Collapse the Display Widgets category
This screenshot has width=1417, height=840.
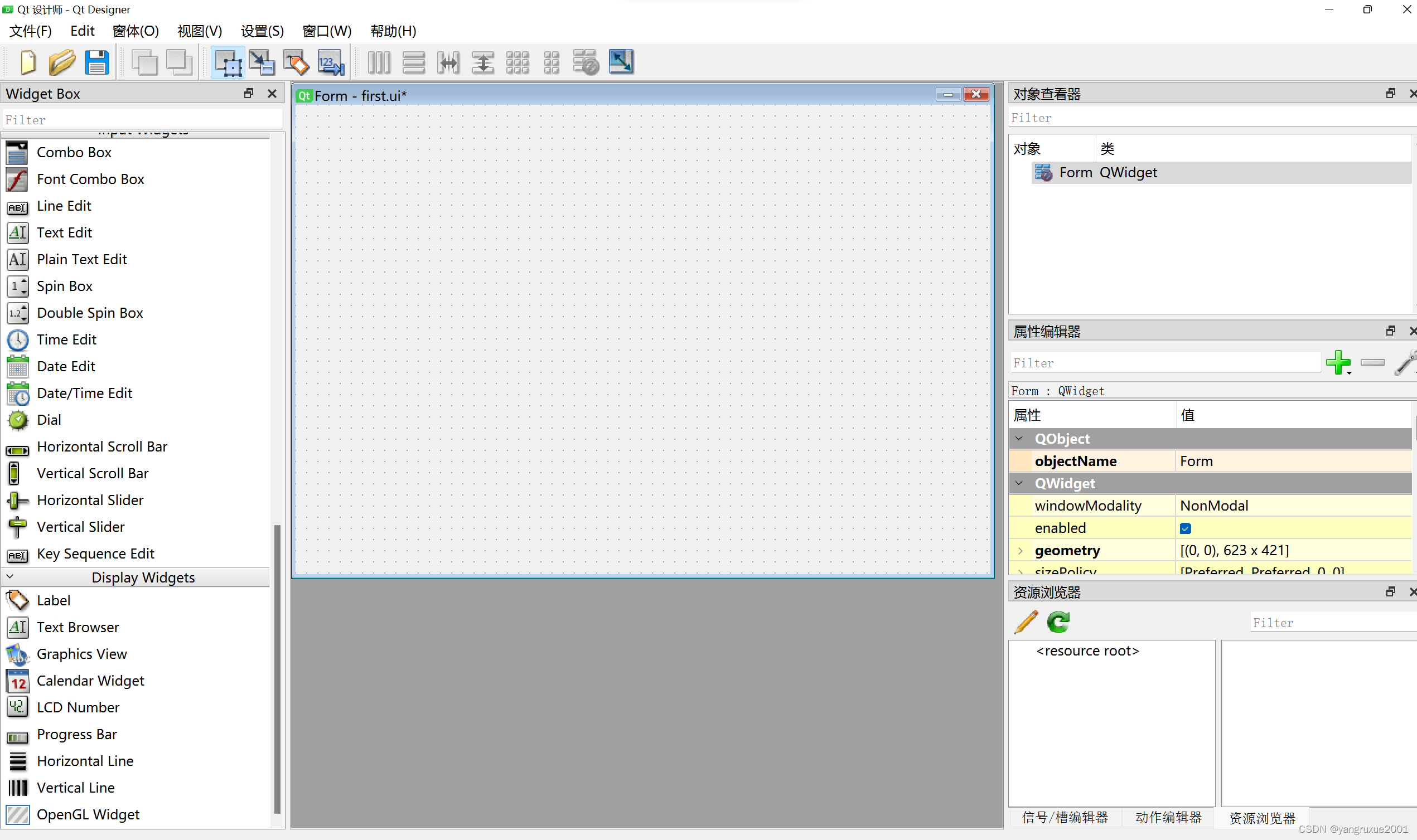[x=9, y=577]
